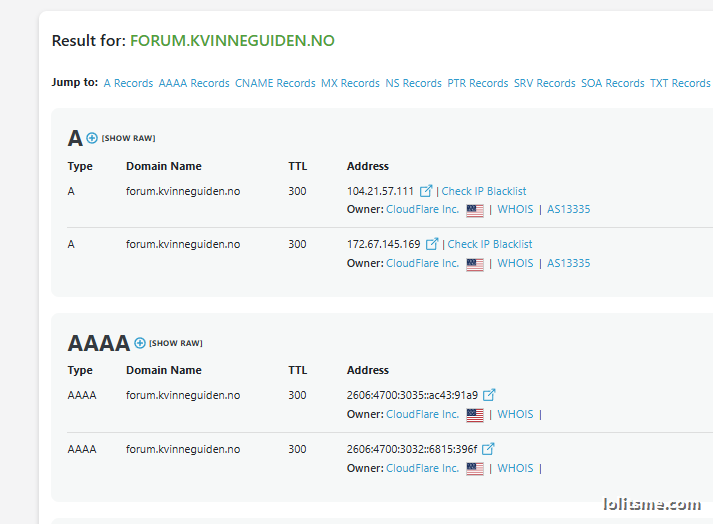The height and width of the screenshot is (524, 713).
Task: Open external link icon next to 104.21.57.111
Action: coord(426,191)
